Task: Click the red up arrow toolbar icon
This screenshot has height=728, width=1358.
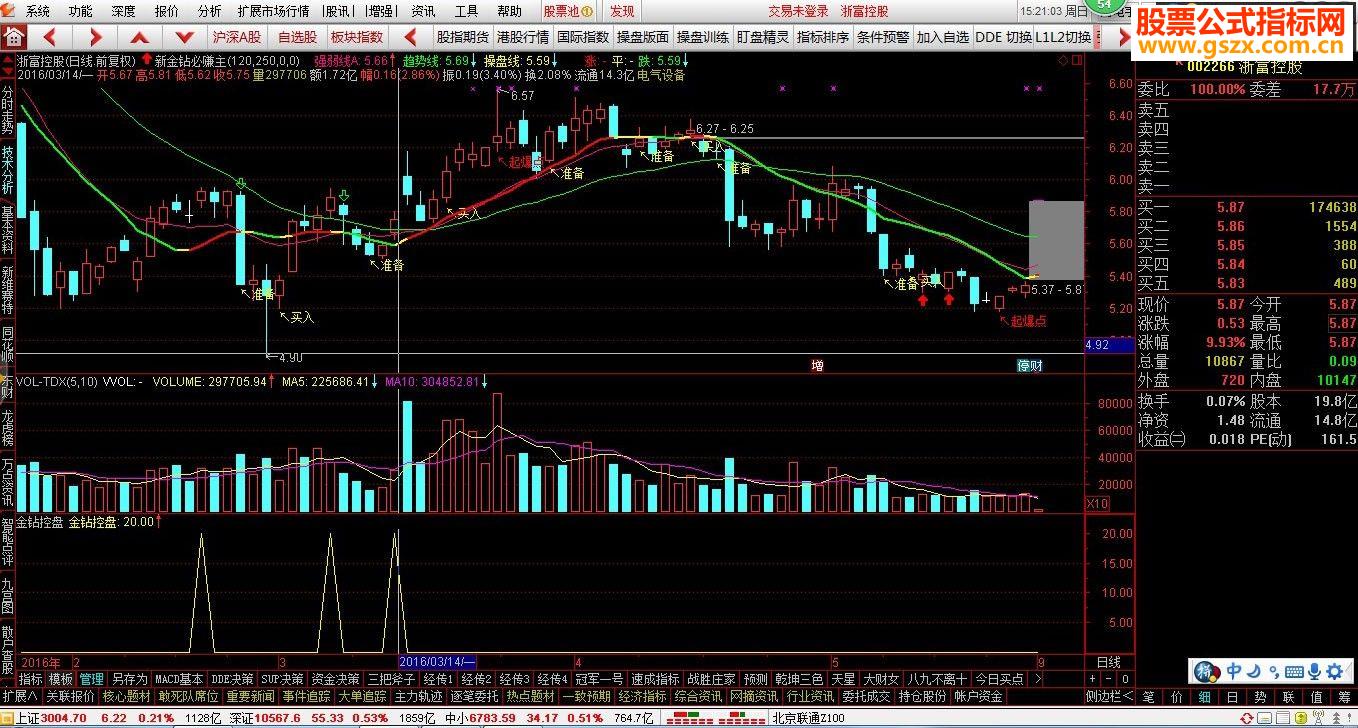Action: coord(141,37)
